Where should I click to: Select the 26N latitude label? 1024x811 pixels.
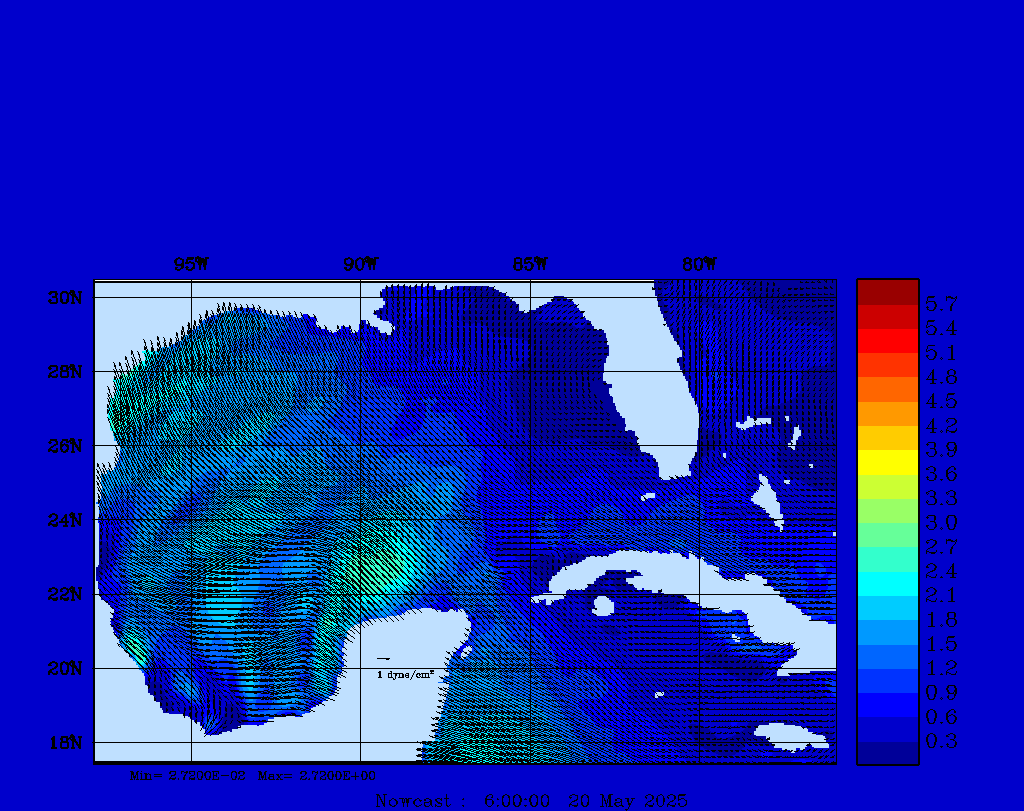tap(63, 446)
